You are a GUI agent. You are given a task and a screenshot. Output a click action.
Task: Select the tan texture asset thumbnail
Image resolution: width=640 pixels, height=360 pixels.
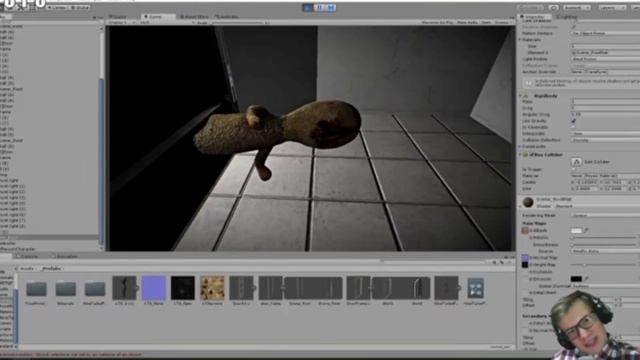pyautogui.click(x=212, y=288)
